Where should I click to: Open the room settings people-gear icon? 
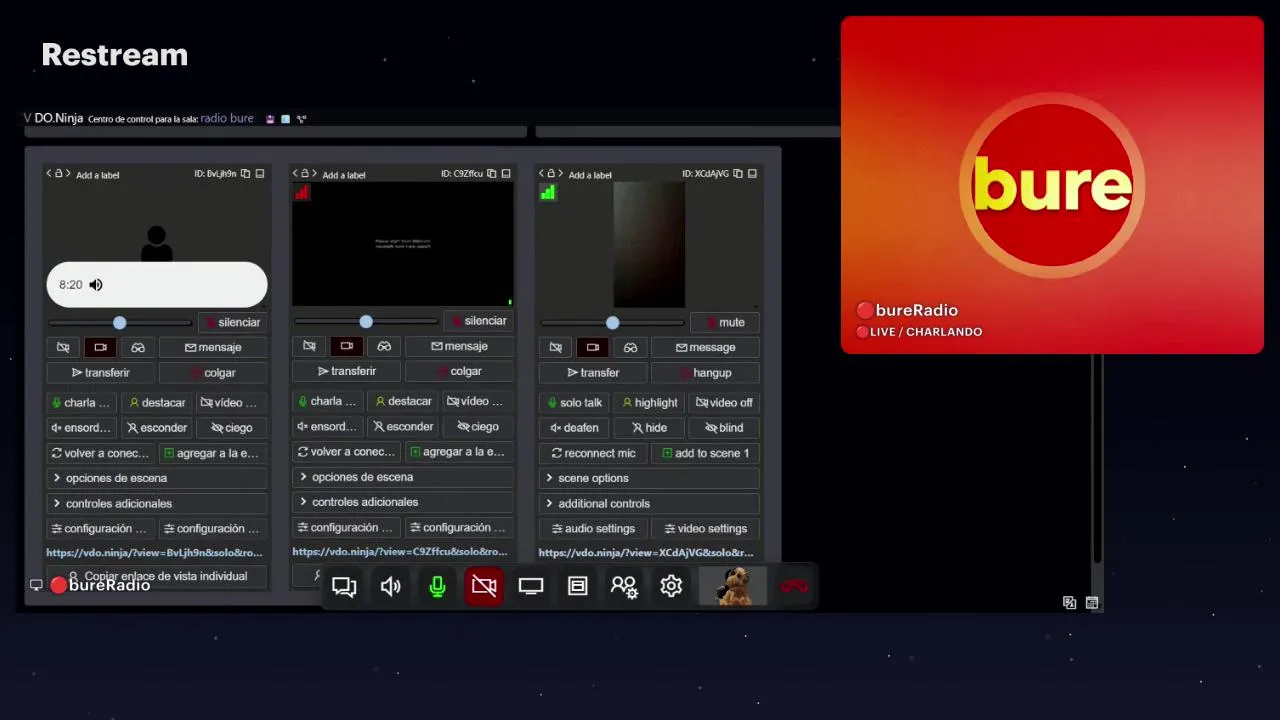point(624,587)
